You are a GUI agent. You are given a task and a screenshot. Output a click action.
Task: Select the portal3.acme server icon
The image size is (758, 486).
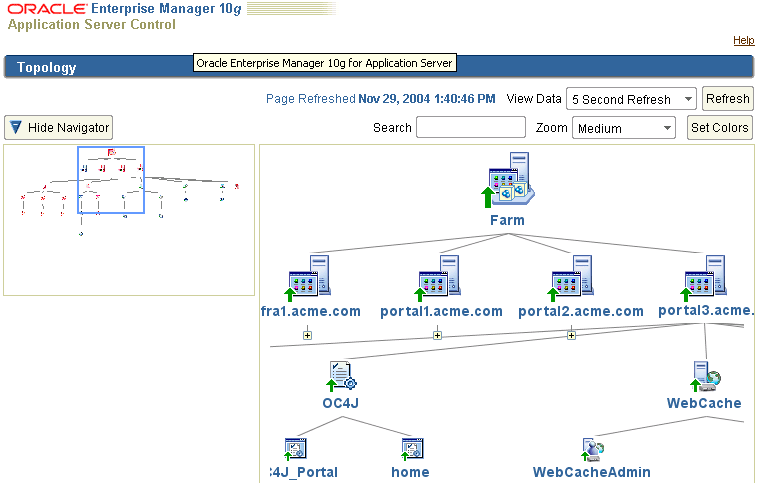click(703, 278)
